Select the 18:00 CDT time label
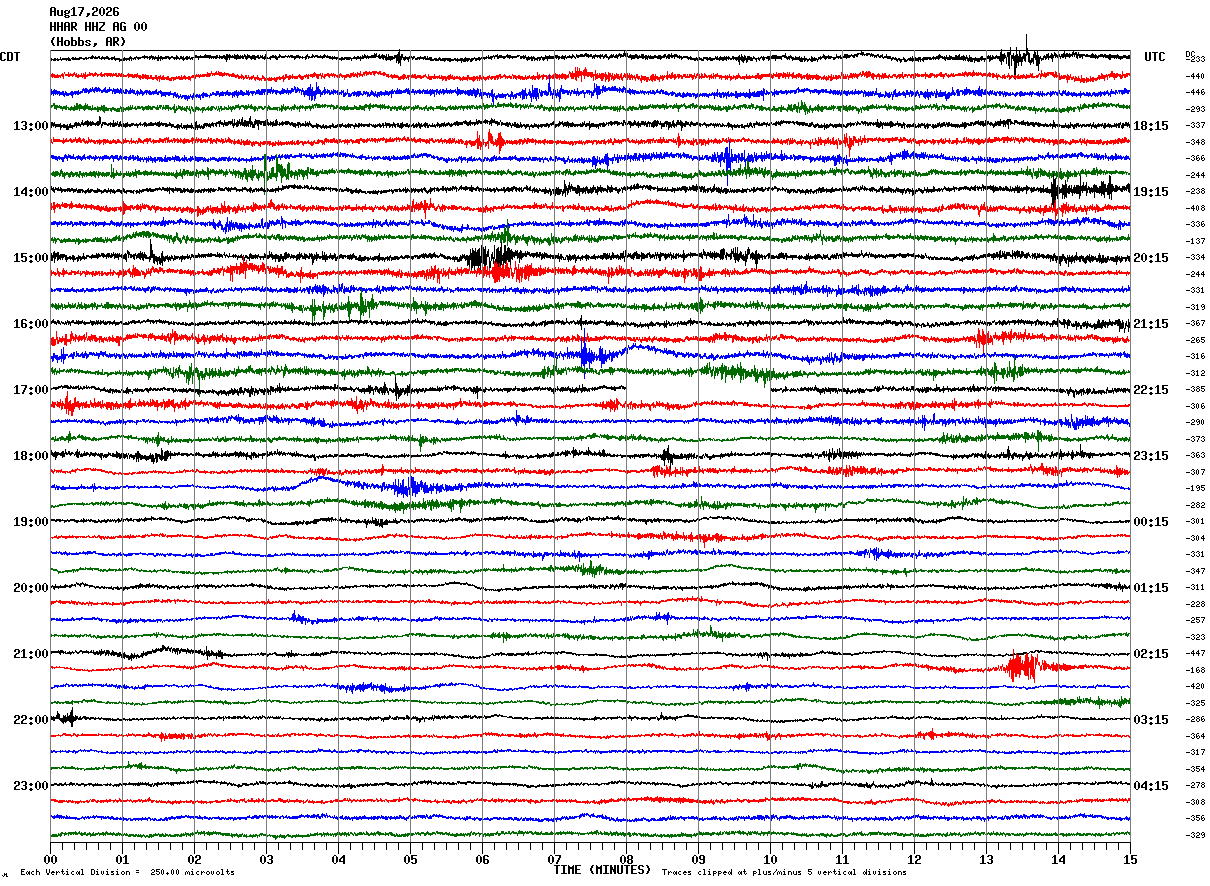 point(31,456)
